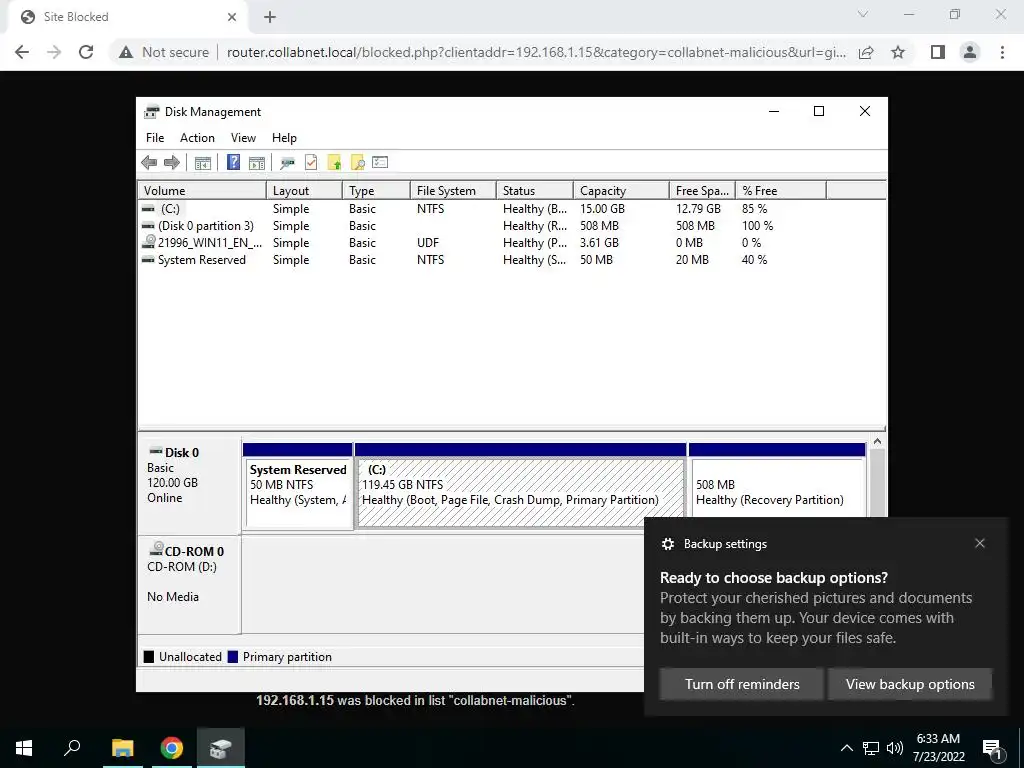1024x768 pixels.
Task: Click the yellow folder with magnifier icon
Action: (x=357, y=163)
